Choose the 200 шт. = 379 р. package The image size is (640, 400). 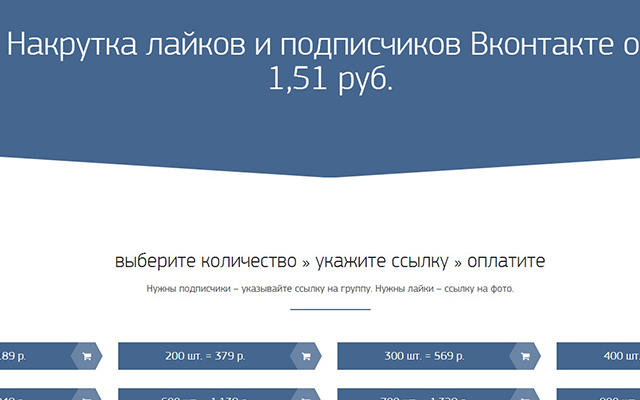click(220, 356)
